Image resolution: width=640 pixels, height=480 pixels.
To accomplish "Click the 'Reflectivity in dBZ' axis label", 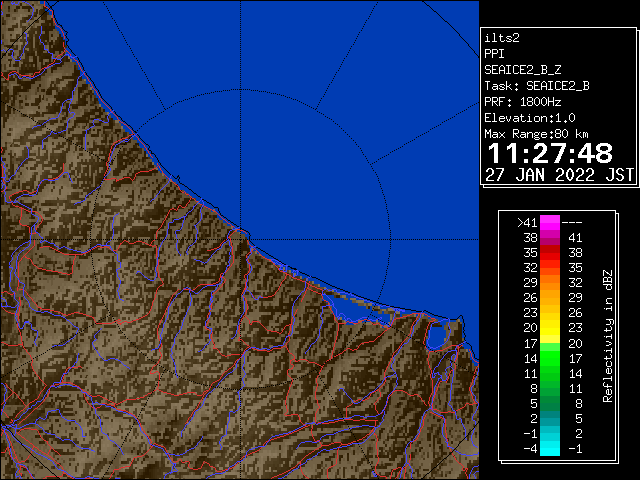I will click(608, 336).
